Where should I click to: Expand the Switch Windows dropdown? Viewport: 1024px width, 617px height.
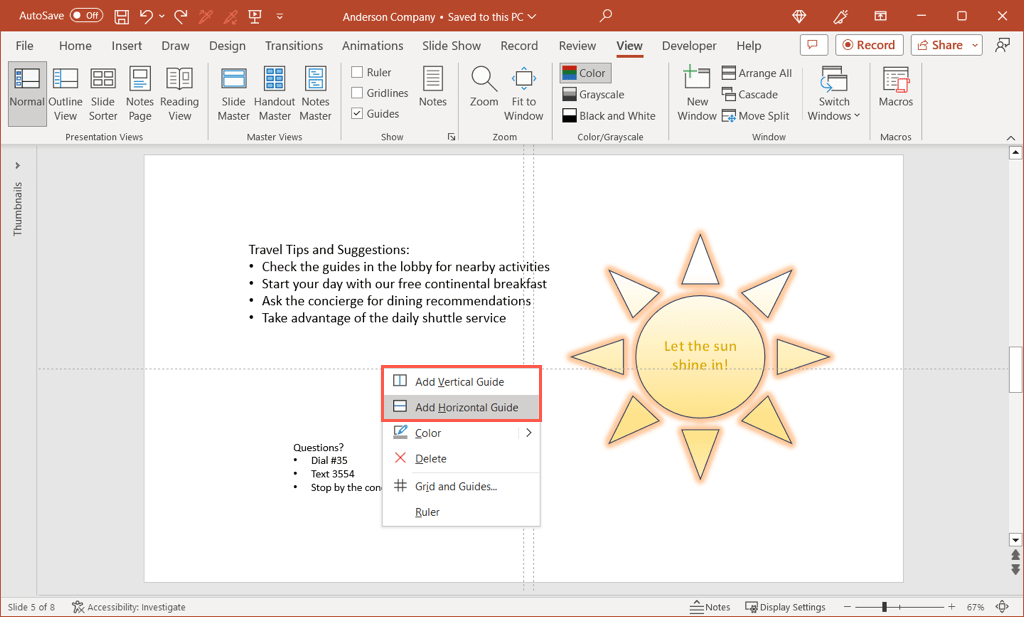tap(834, 95)
